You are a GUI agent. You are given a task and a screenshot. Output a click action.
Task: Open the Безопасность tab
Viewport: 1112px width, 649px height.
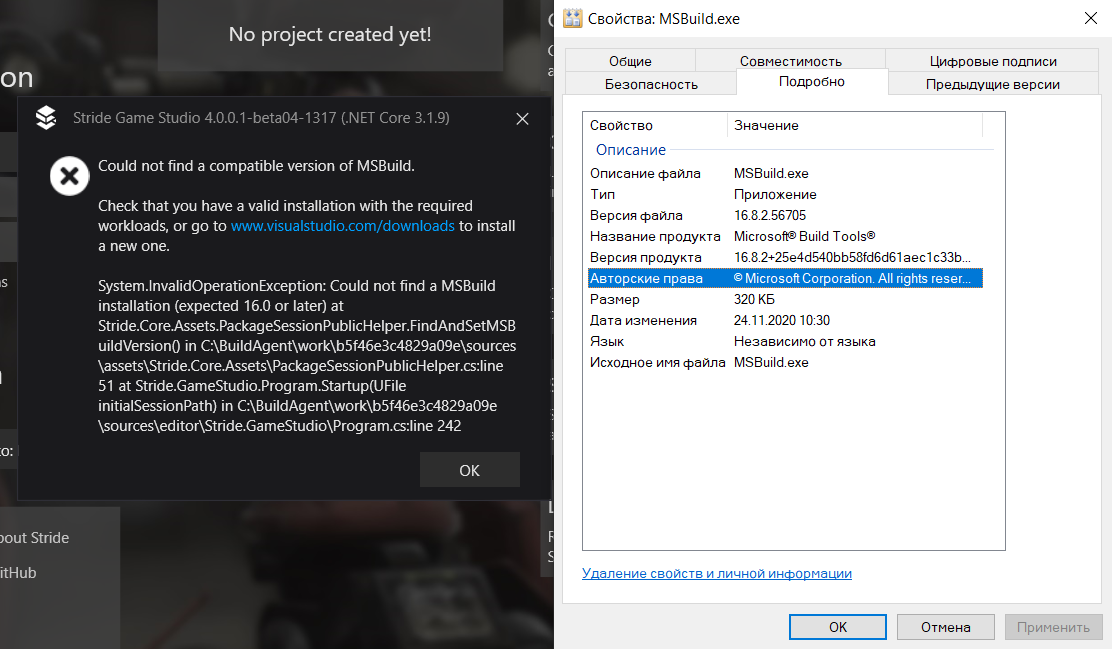click(x=651, y=84)
